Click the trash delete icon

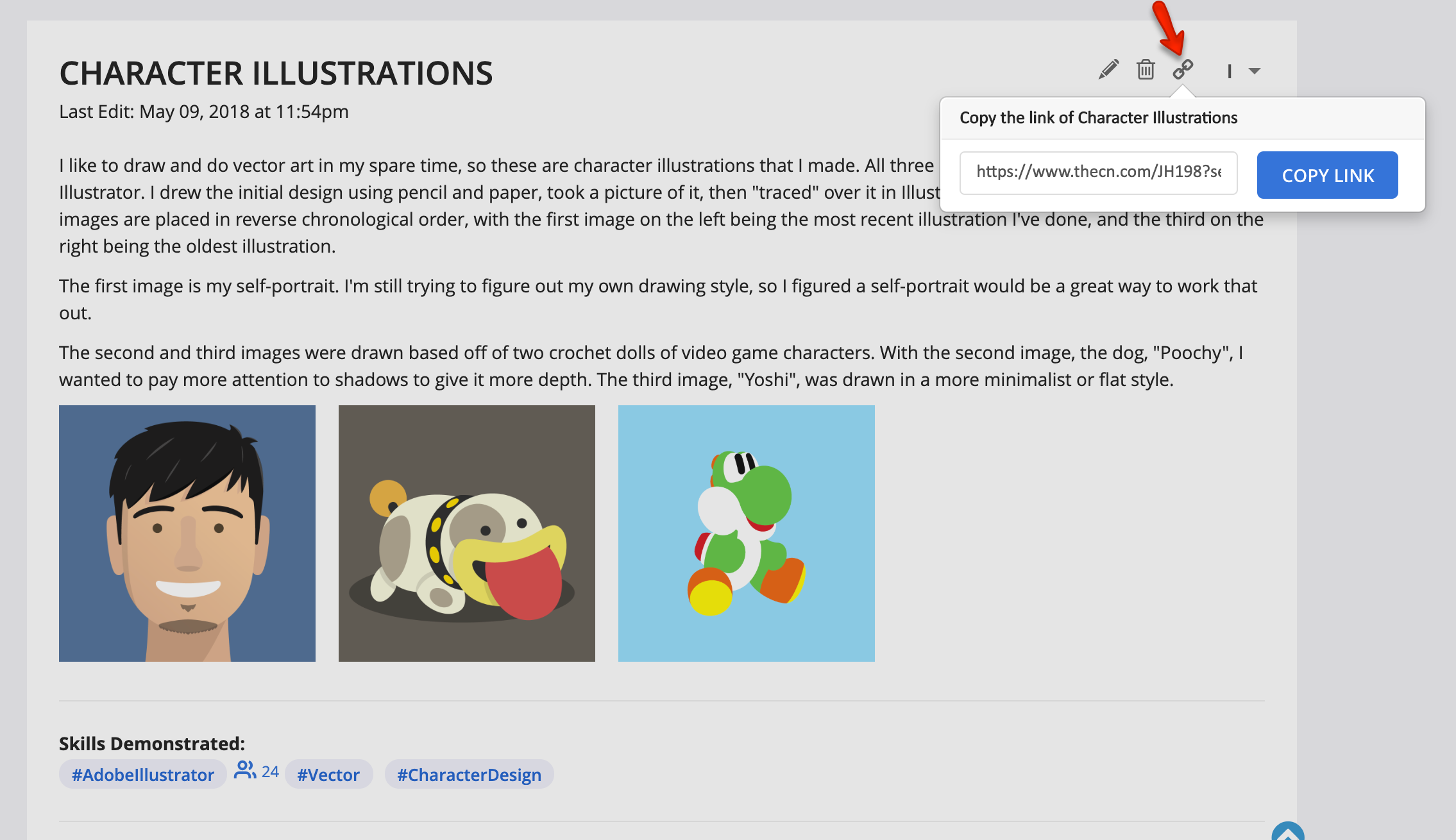[1146, 69]
